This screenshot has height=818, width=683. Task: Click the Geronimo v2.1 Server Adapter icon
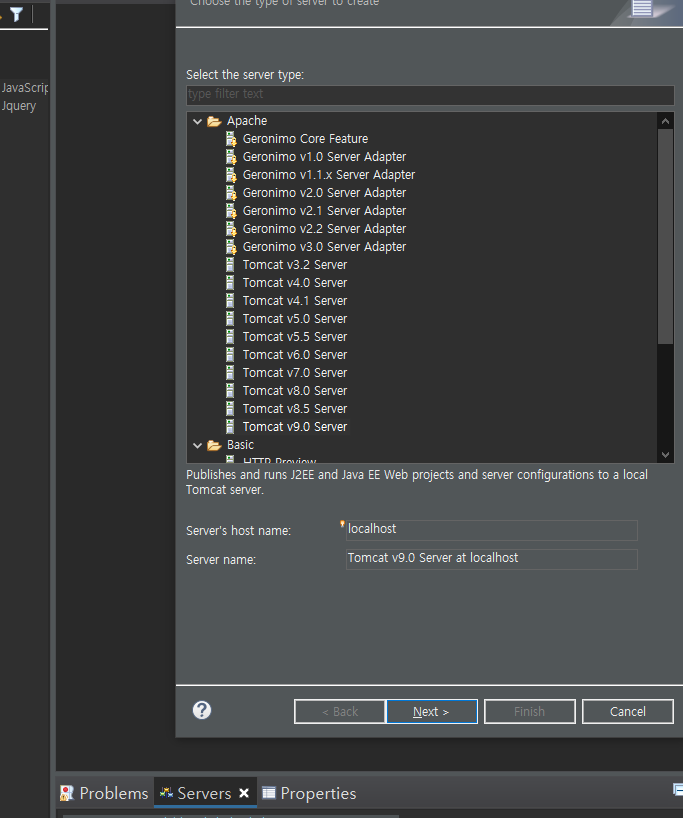231,211
